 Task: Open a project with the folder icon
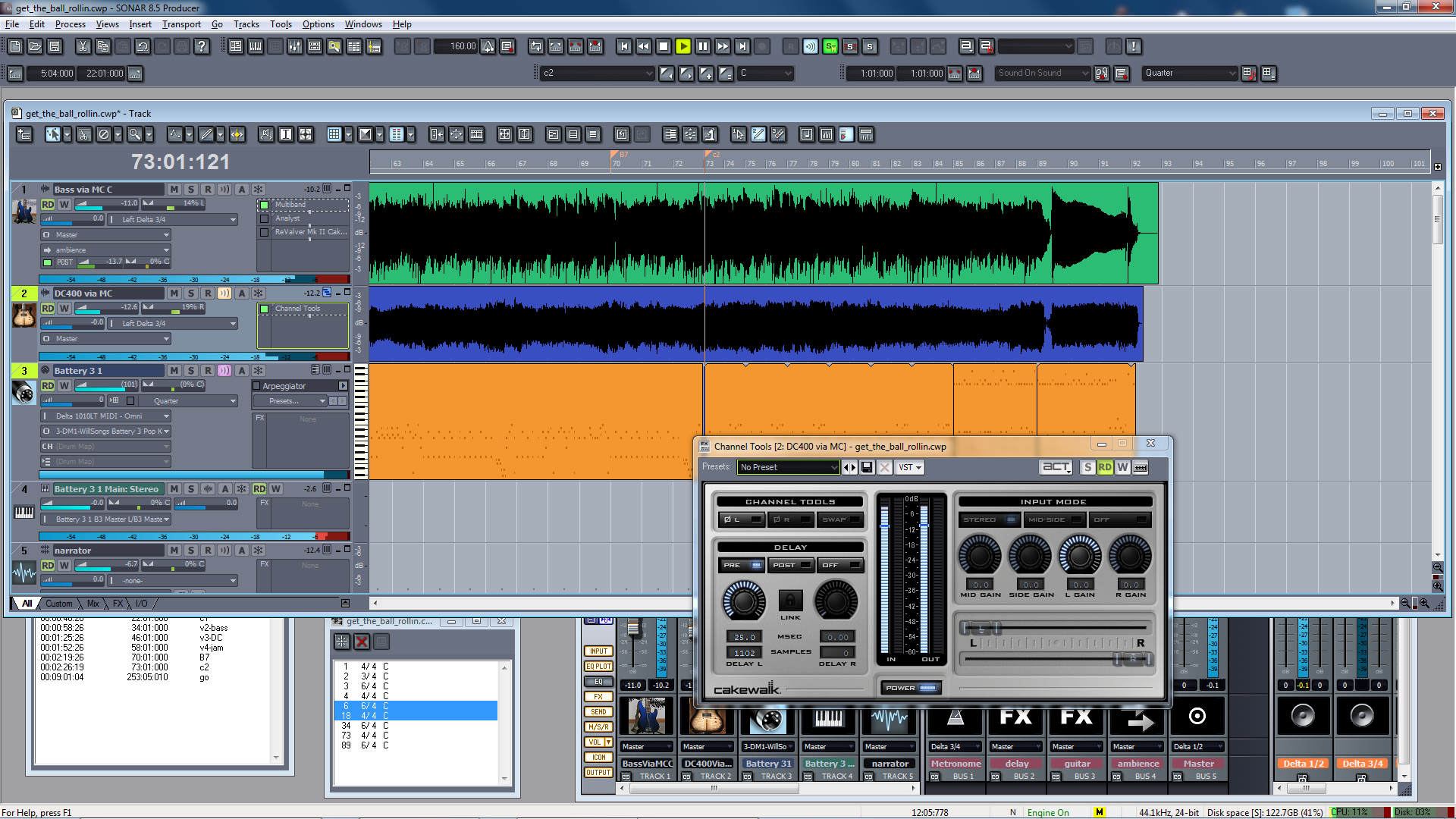coord(35,47)
